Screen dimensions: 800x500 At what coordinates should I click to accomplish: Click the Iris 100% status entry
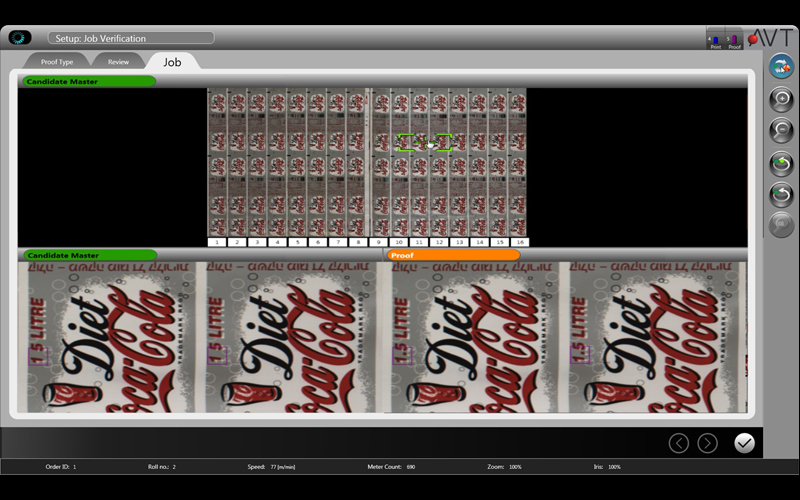coord(607,467)
